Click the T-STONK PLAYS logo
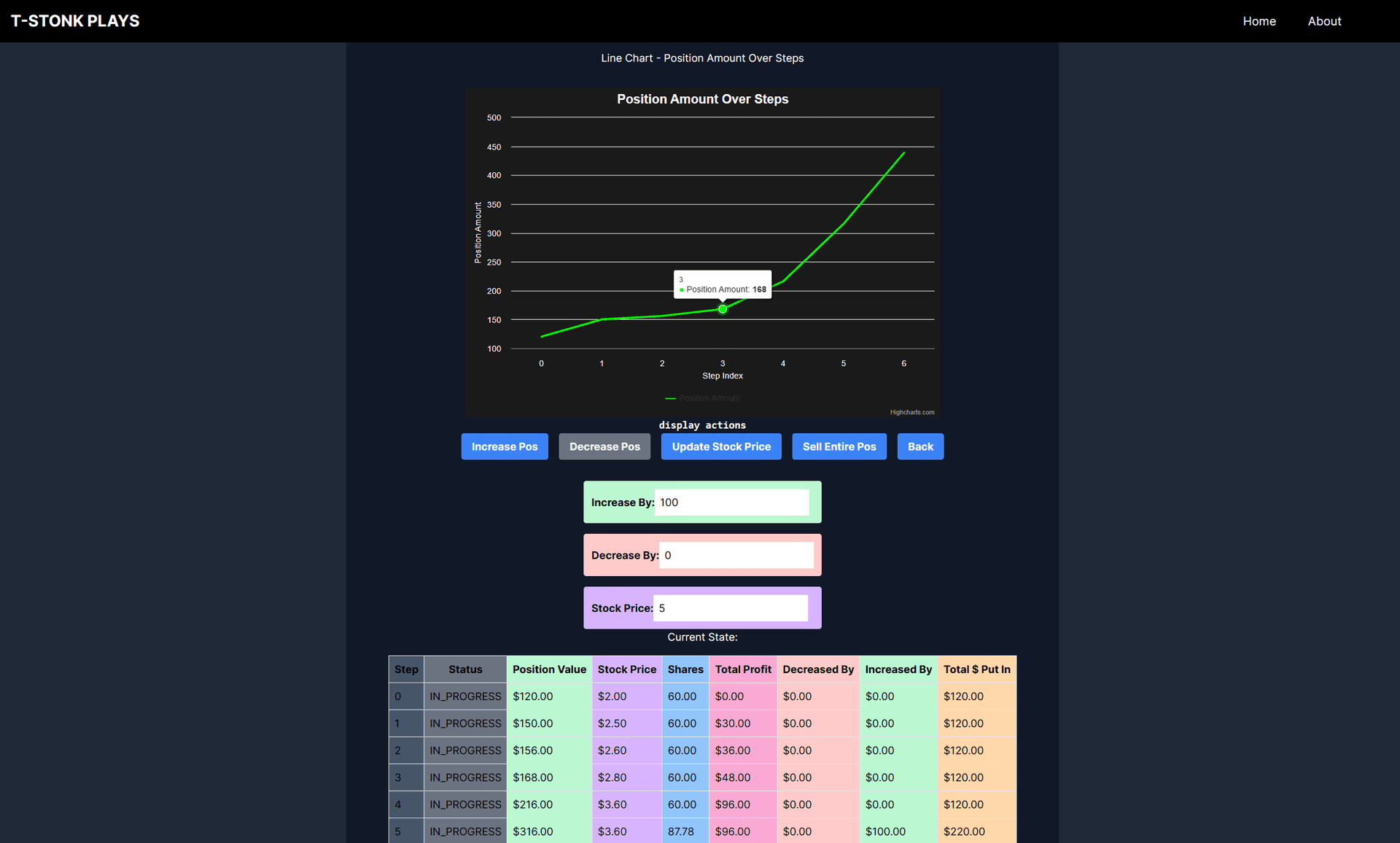The image size is (1400, 843). coord(75,21)
